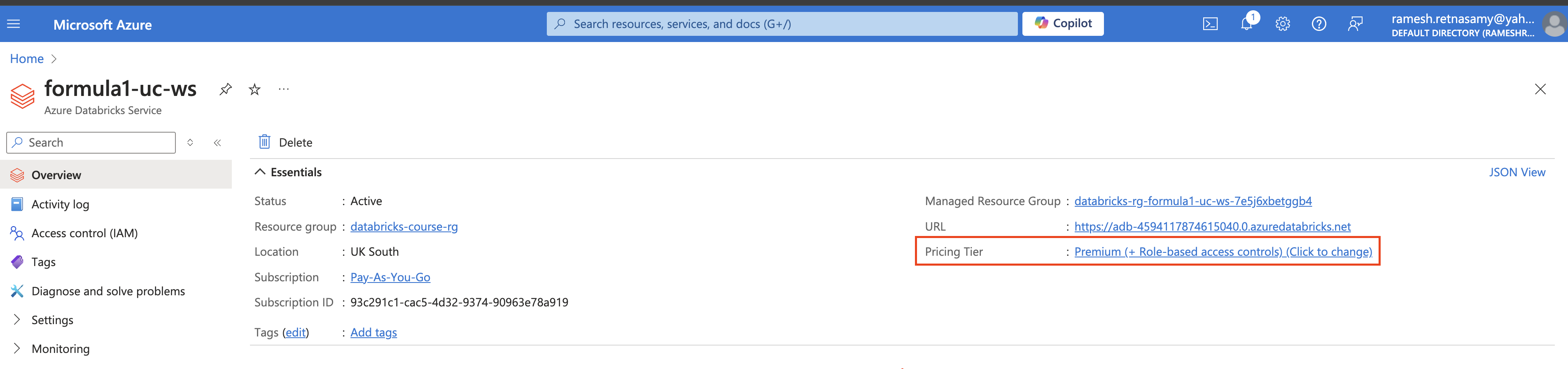Click the Activity log icon
Image resolution: width=1568 pixels, height=369 pixels.
click(x=17, y=204)
